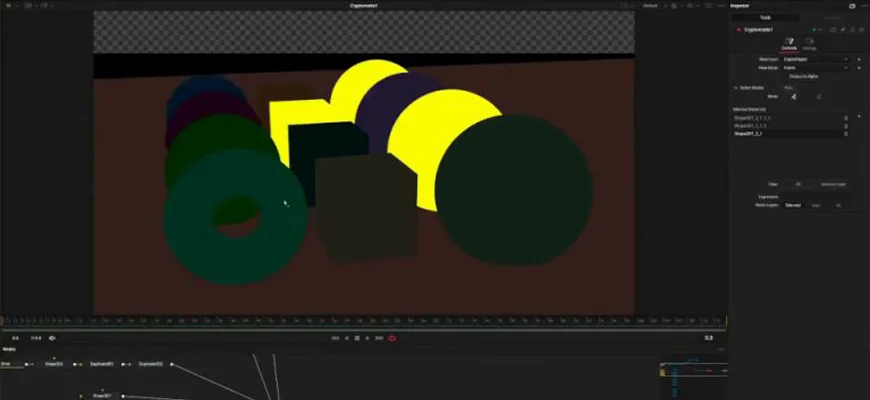870x400 pixels.
Task: Click the keyframe diamond beside View Mode
Action: click(x=859, y=68)
